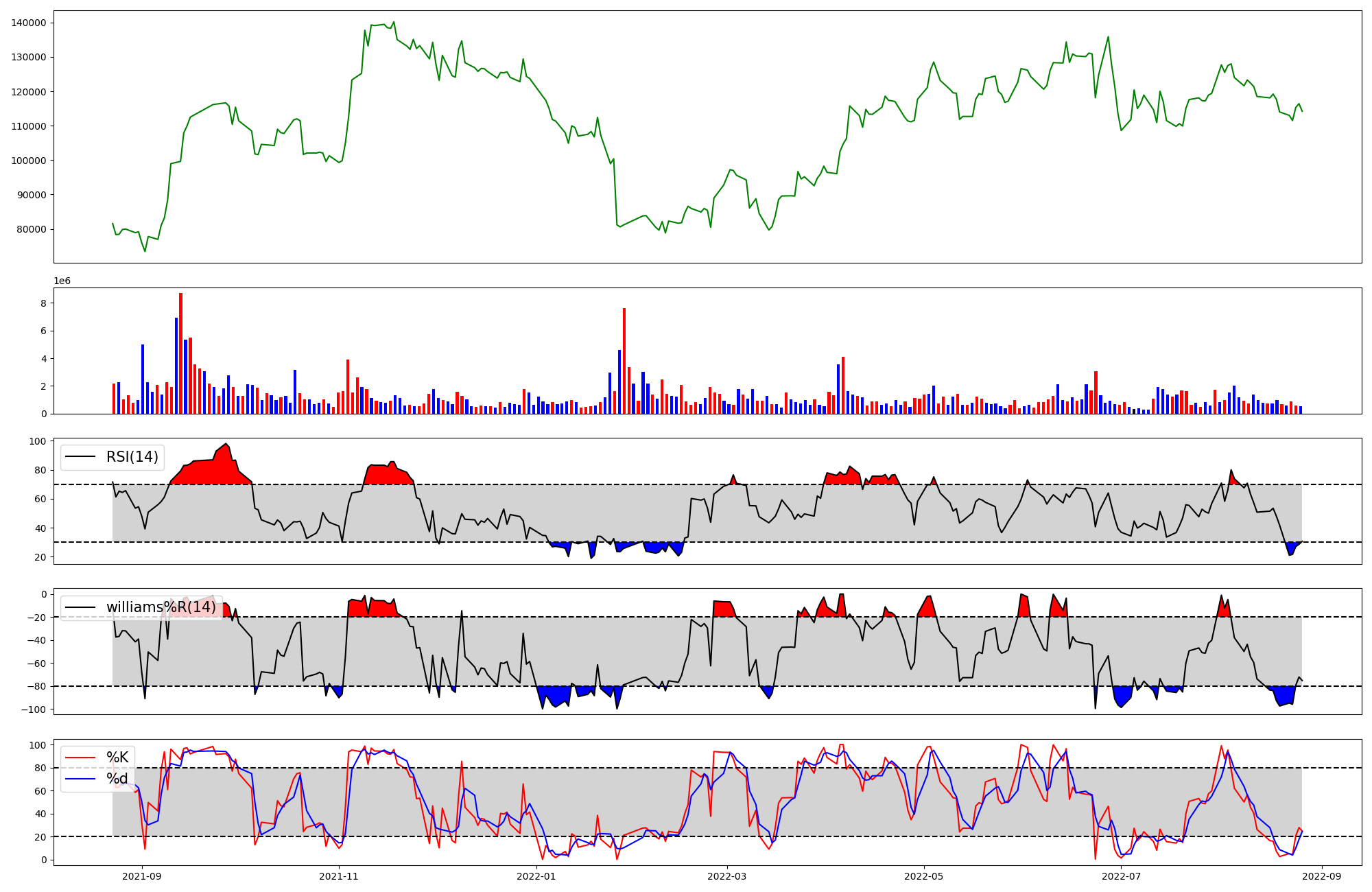Click the 2022-05 x-axis date label
The height and width of the screenshot is (892, 1372).
[923, 876]
